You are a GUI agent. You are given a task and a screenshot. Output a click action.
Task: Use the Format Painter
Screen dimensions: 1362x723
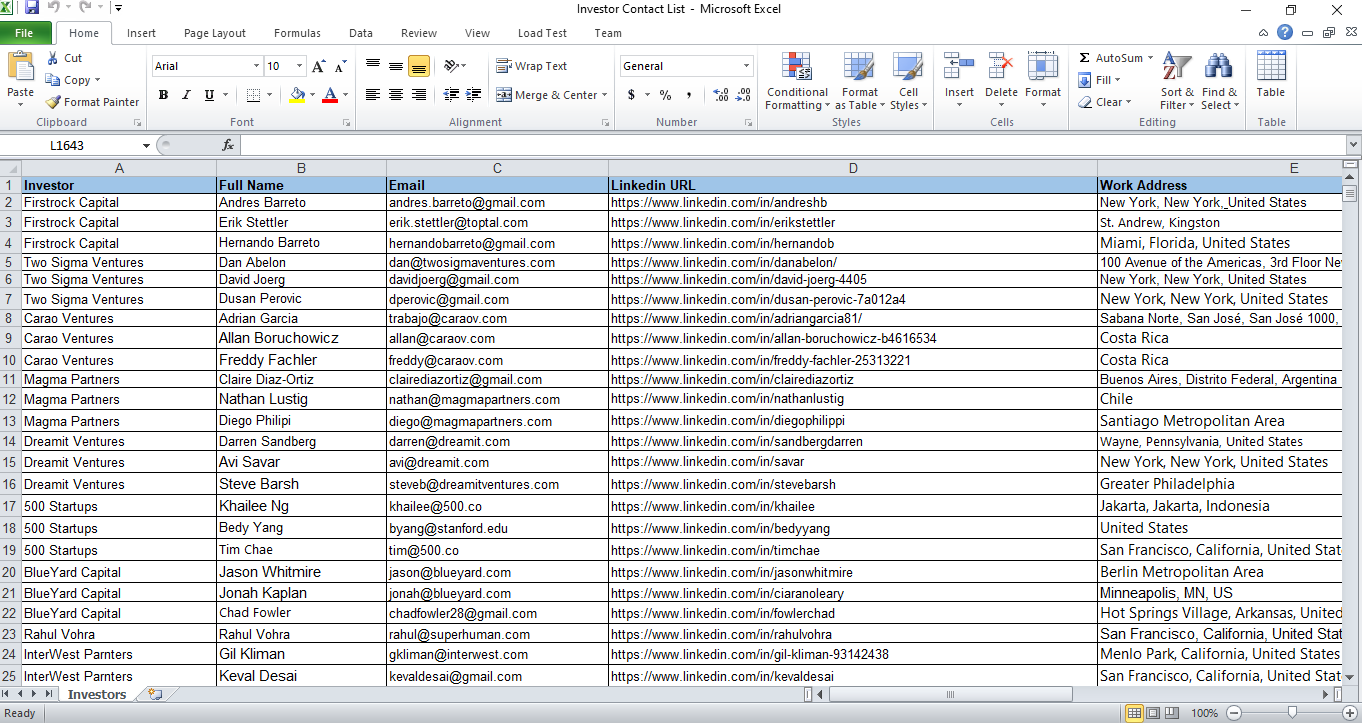pyautogui.click(x=92, y=101)
